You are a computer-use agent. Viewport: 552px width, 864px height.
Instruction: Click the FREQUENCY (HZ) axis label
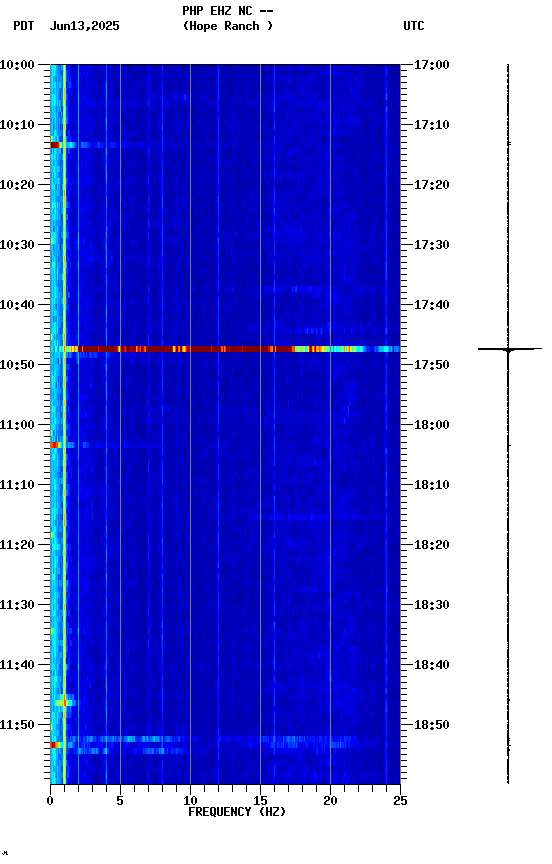click(x=237, y=812)
